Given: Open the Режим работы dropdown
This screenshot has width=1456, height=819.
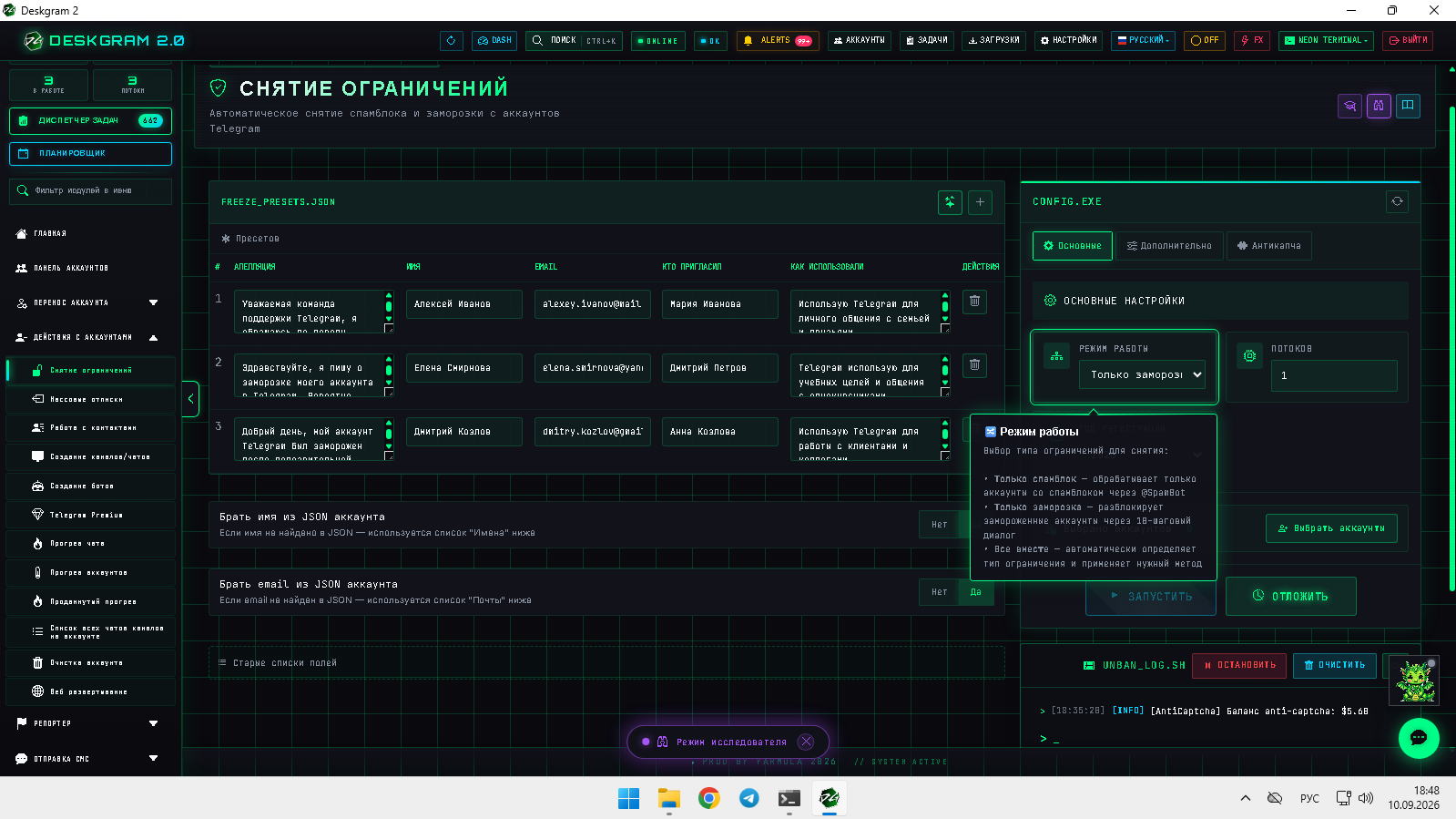Looking at the screenshot, I should coord(1142,374).
